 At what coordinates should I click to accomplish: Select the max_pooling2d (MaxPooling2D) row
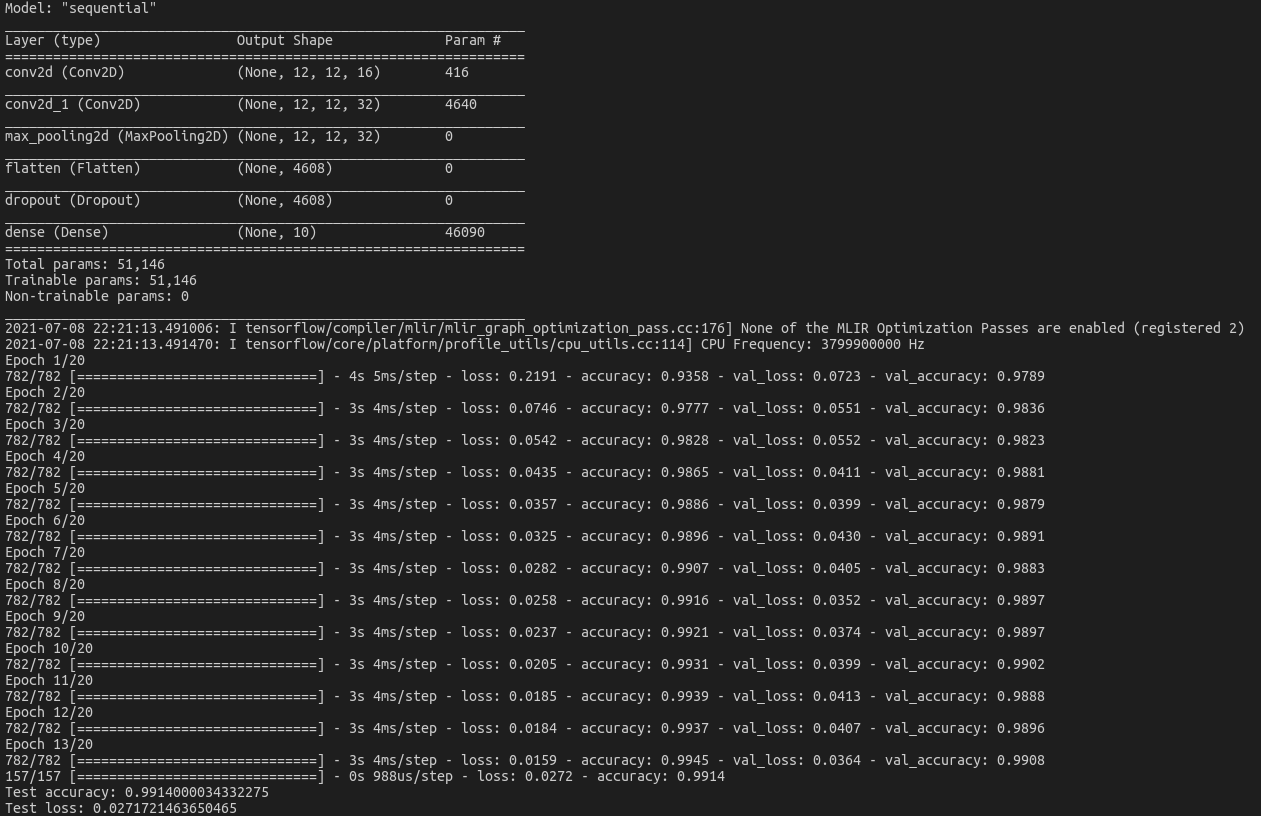(116, 136)
